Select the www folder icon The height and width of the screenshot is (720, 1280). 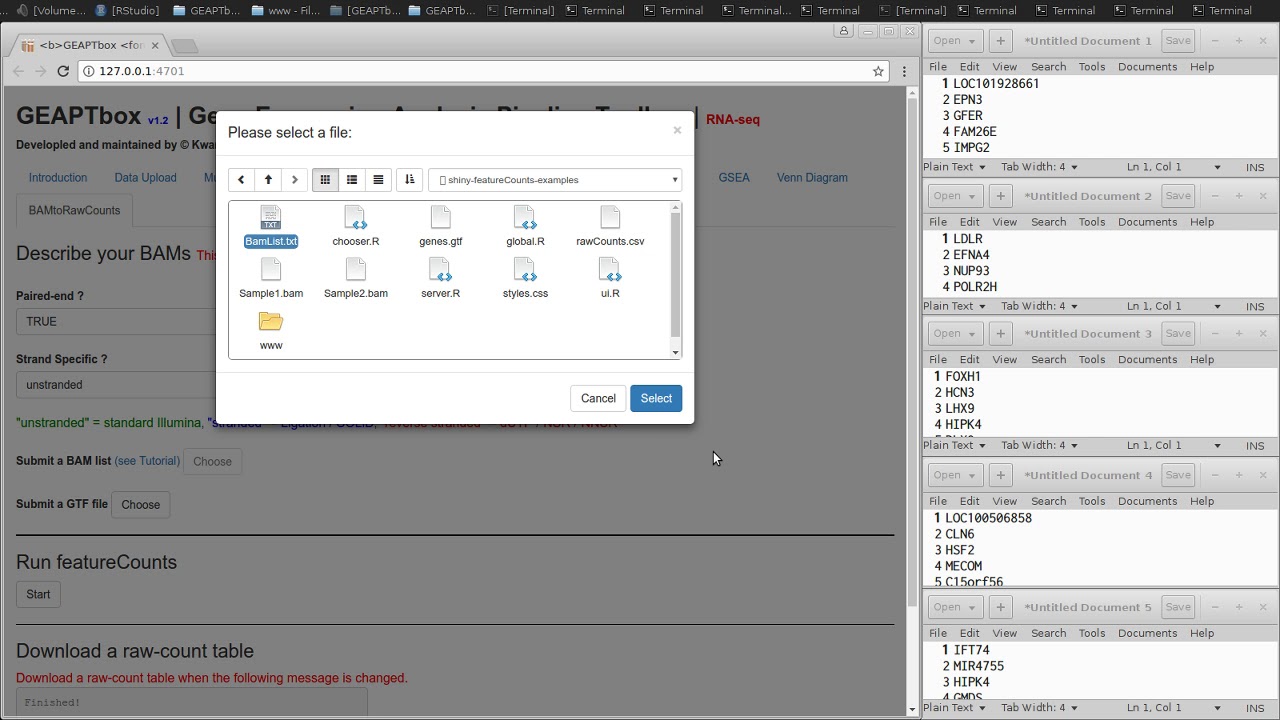pos(271,321)
